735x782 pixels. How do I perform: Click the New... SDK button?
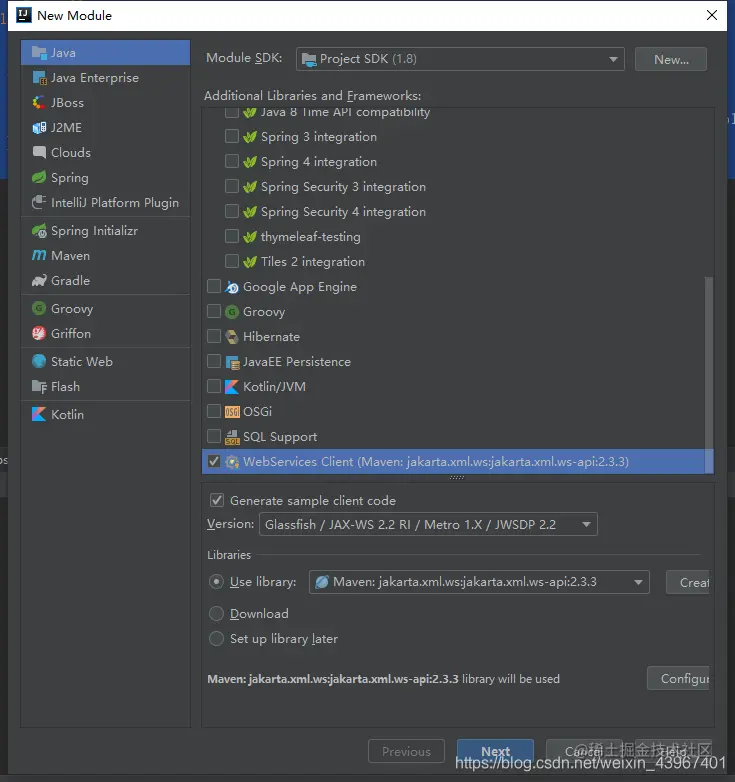click(x=671, y=59)
